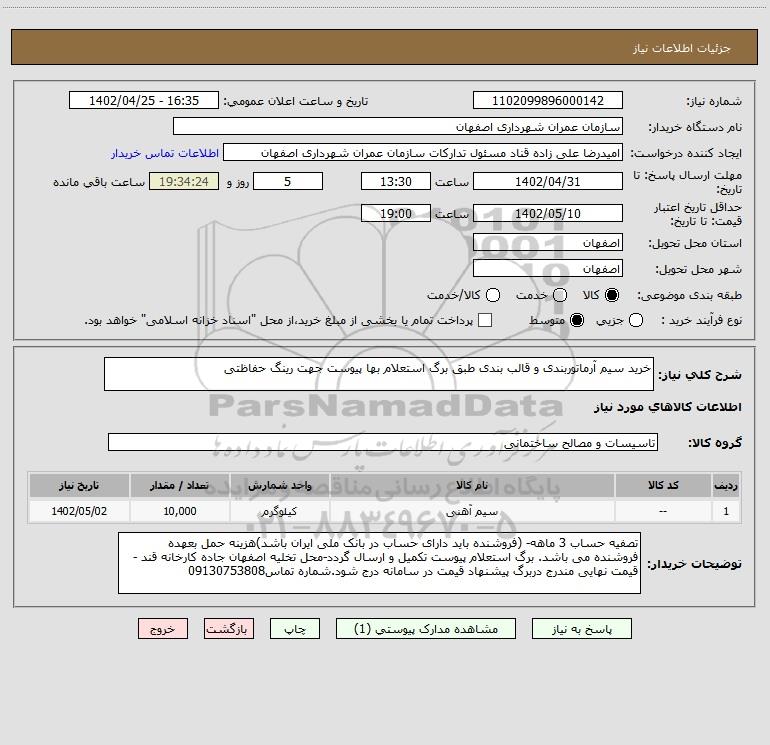The width and height of the screenshot is (770, 745).
Task: Click the quantity cell 10,000
Action: pyautogui.click(x=179, y=511)
